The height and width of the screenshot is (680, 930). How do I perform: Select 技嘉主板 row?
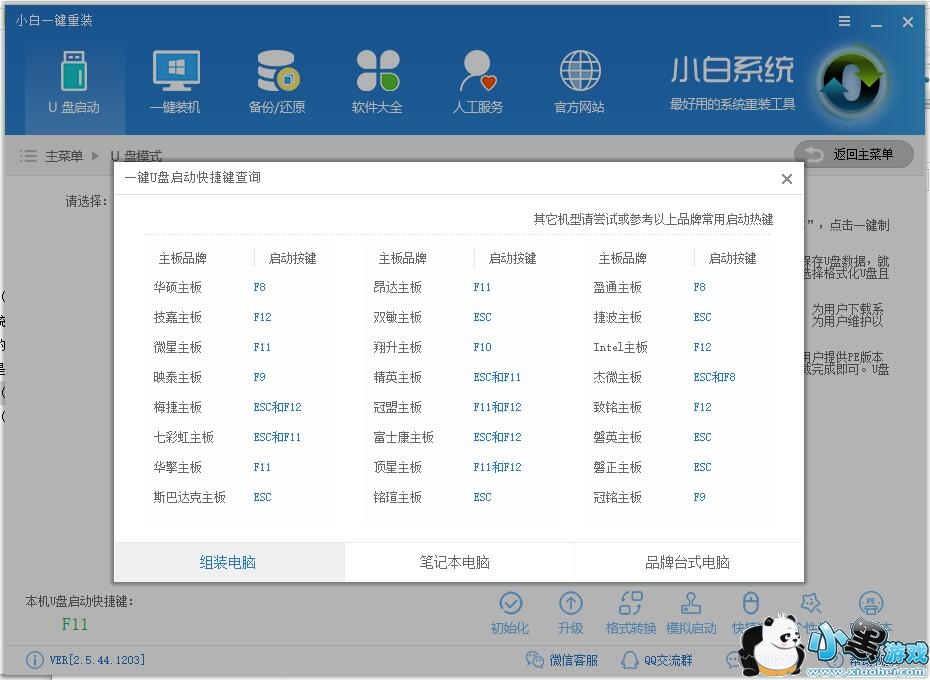237,317
